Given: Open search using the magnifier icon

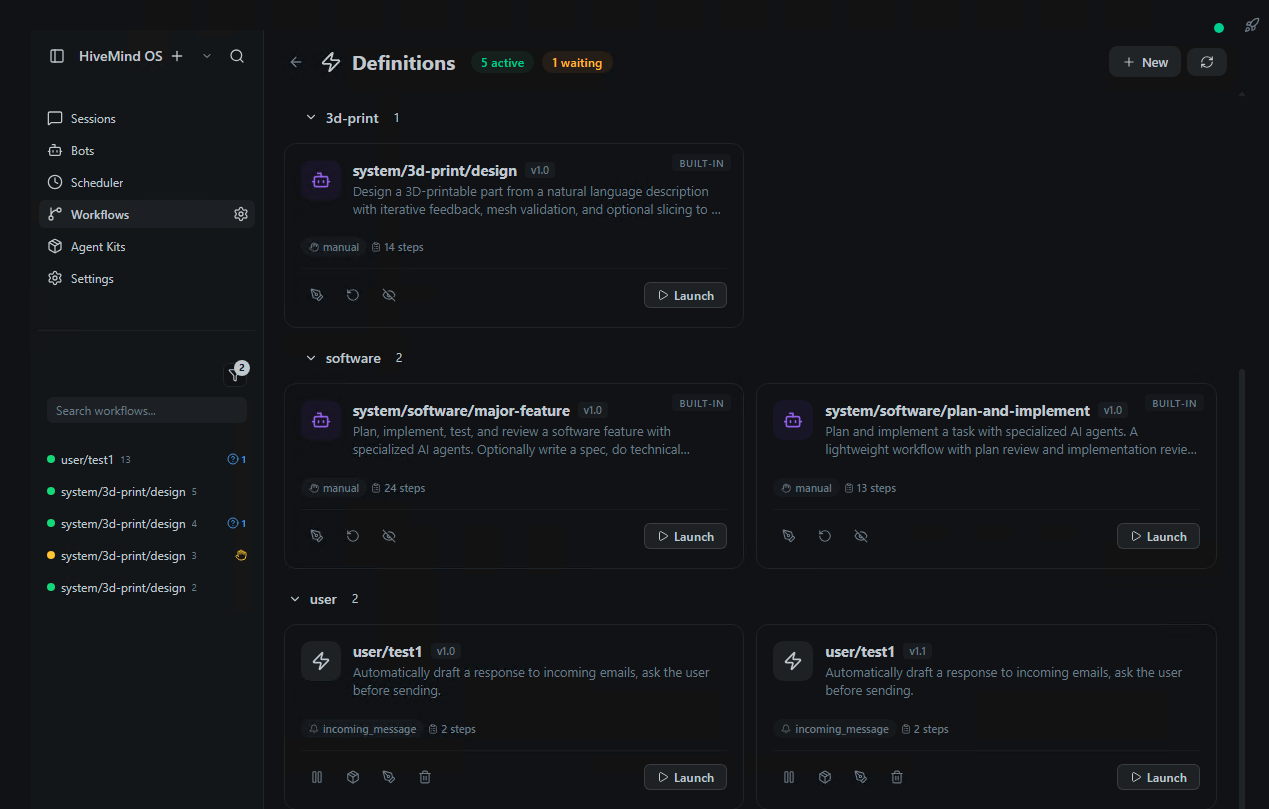Looking at the screenshot, I should 237,56.
